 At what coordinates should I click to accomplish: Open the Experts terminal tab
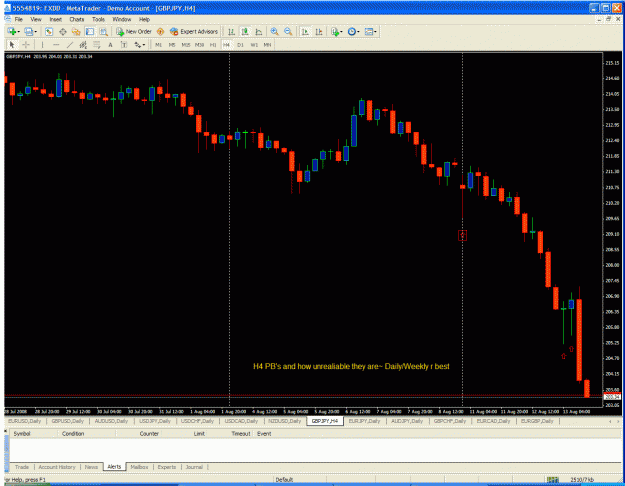167,467
